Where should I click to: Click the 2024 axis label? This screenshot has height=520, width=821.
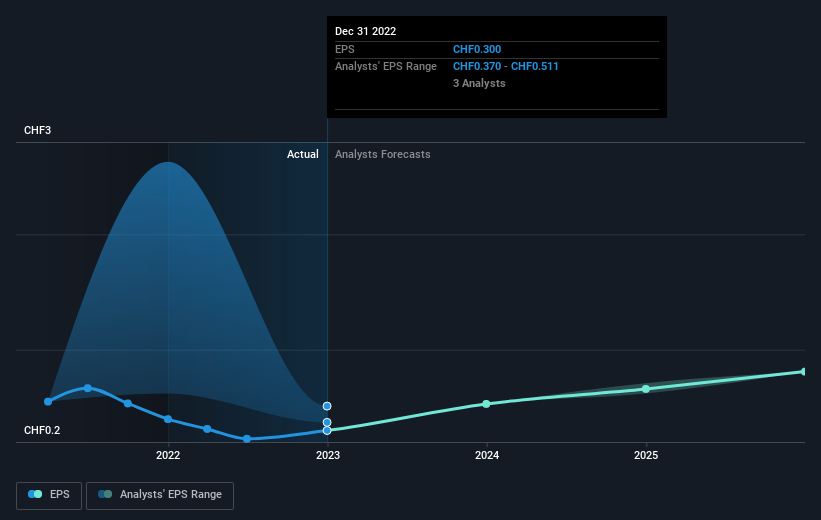point(487,455)
